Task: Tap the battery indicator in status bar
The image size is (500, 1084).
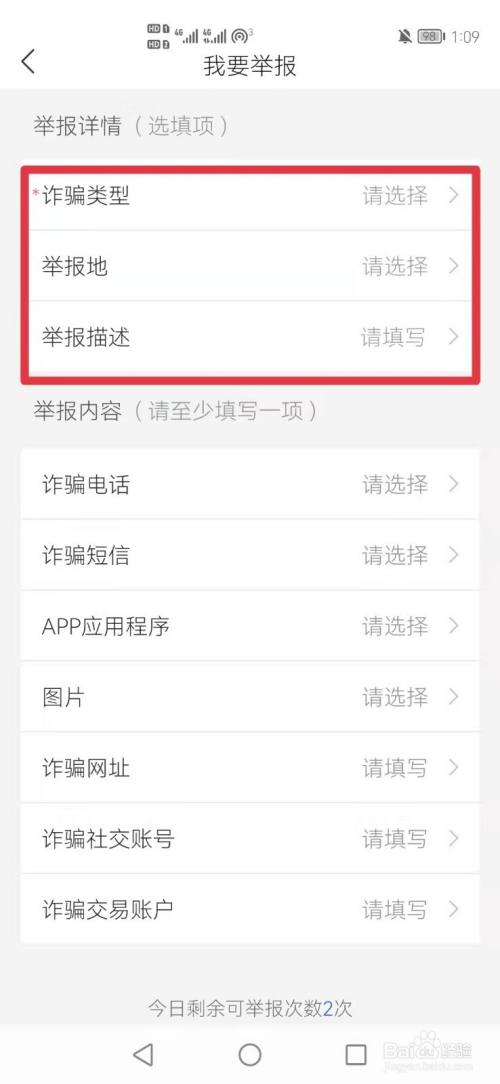Action: (x=431, y=37)
